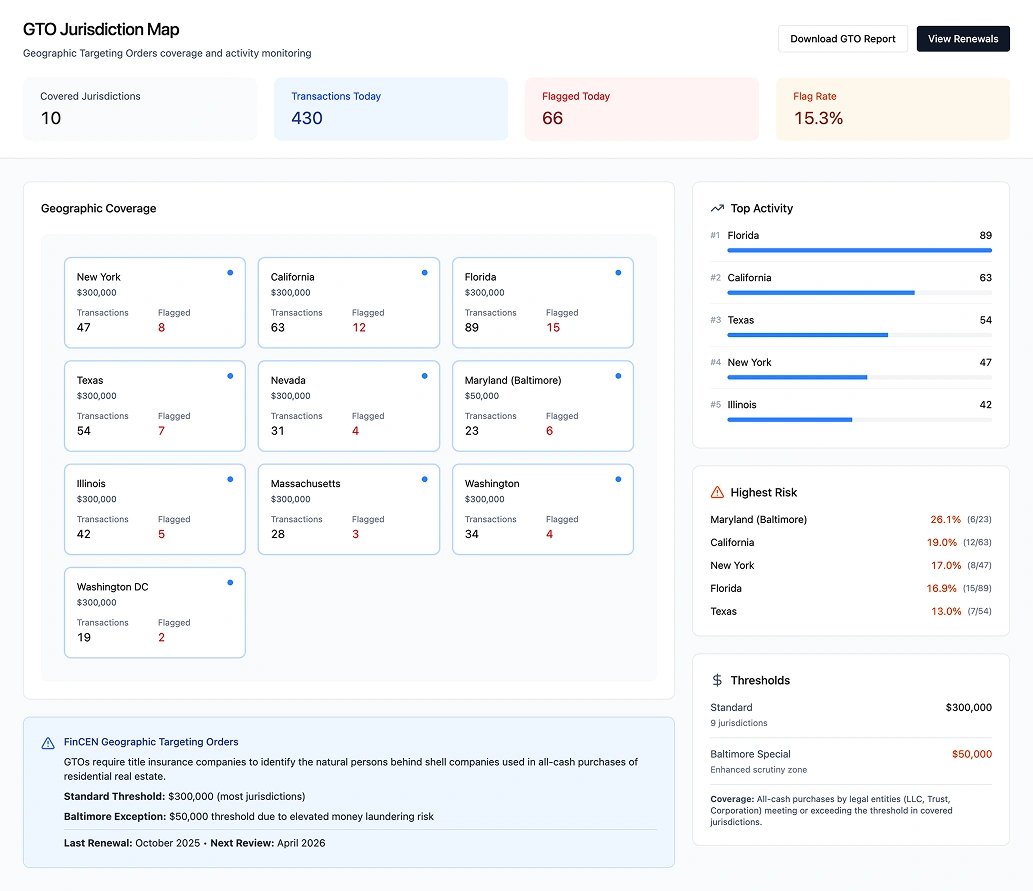This screenshot has height=891, width=1033.
Task: Click the blue status dot on New York card
Action: [x=230, y=272]
